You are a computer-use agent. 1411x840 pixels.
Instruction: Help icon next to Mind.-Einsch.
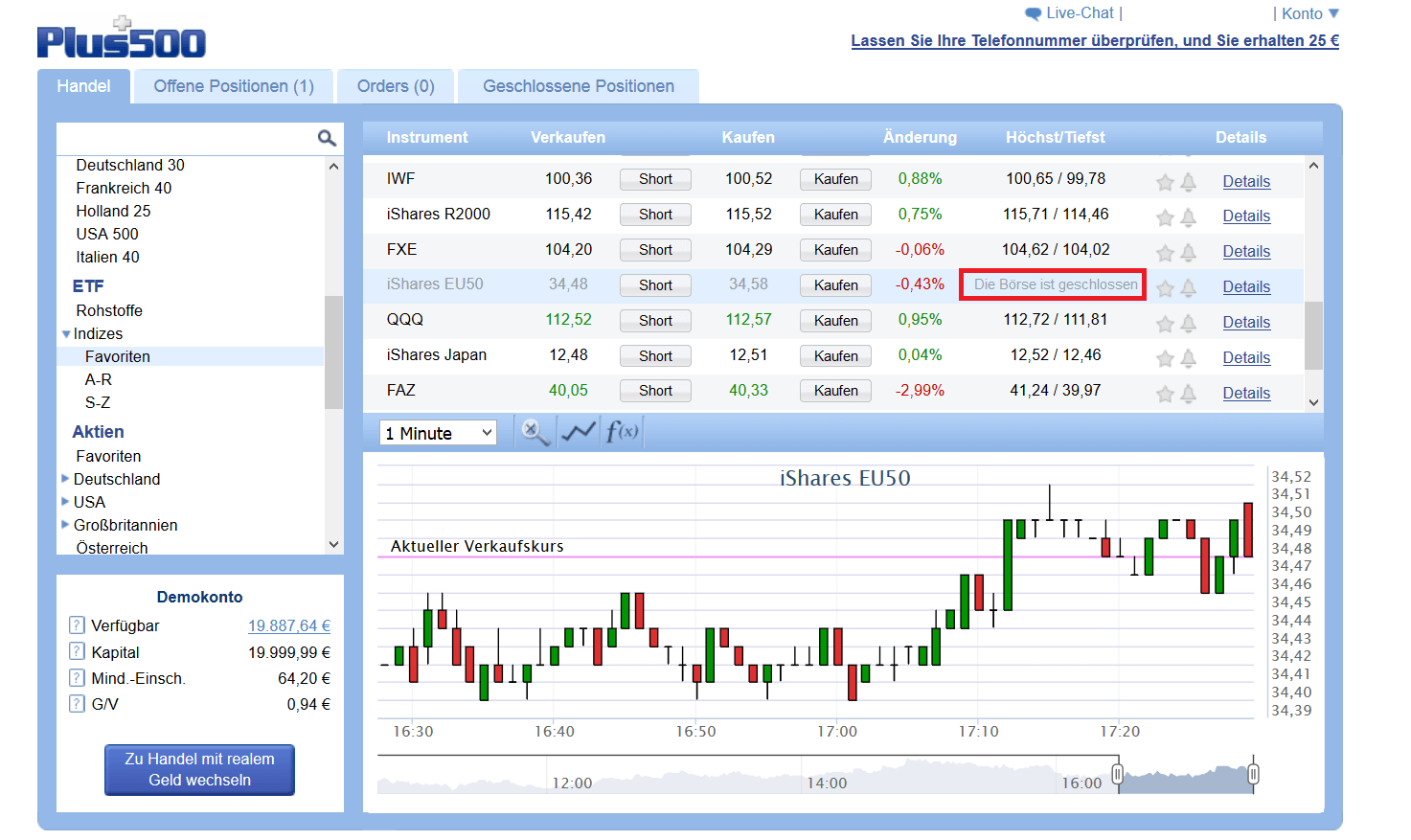(x=77, y=677)
